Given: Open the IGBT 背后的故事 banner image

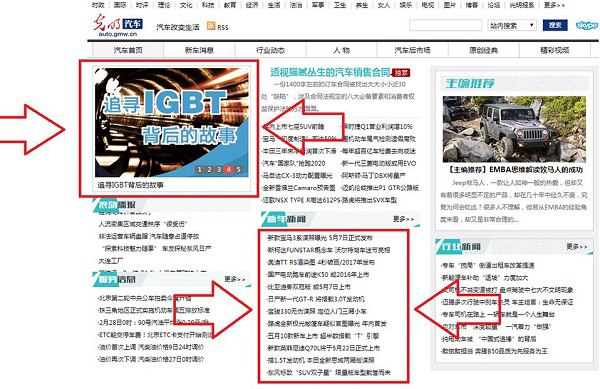Looking at the screenshot, I should 172,122.
